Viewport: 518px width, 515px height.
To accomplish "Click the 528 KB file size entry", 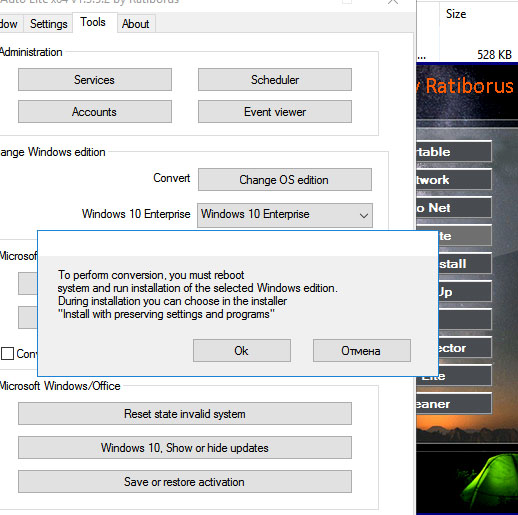I will [x=494, y=55].
